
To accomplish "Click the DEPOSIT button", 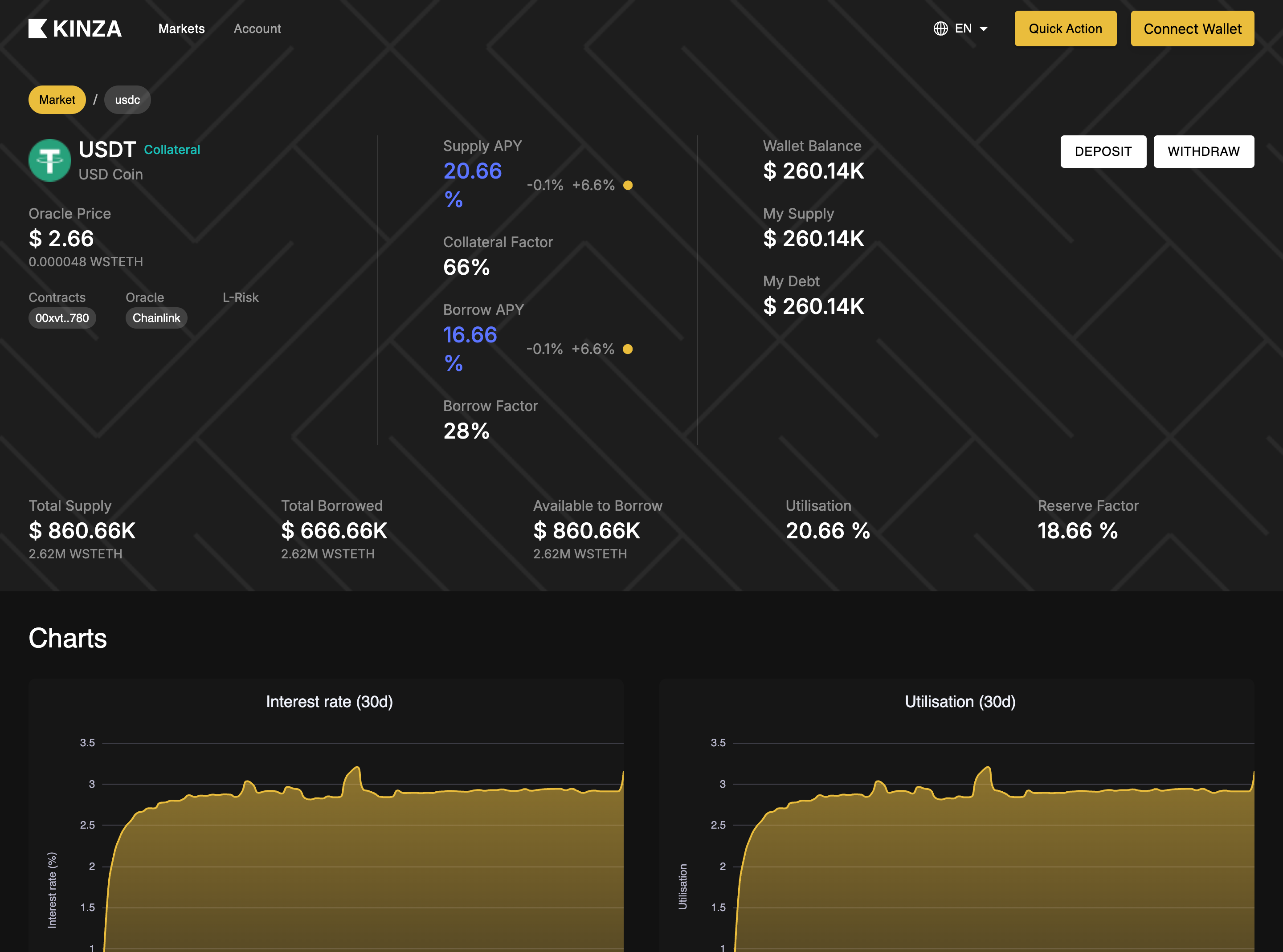I will click(1103, 151).
